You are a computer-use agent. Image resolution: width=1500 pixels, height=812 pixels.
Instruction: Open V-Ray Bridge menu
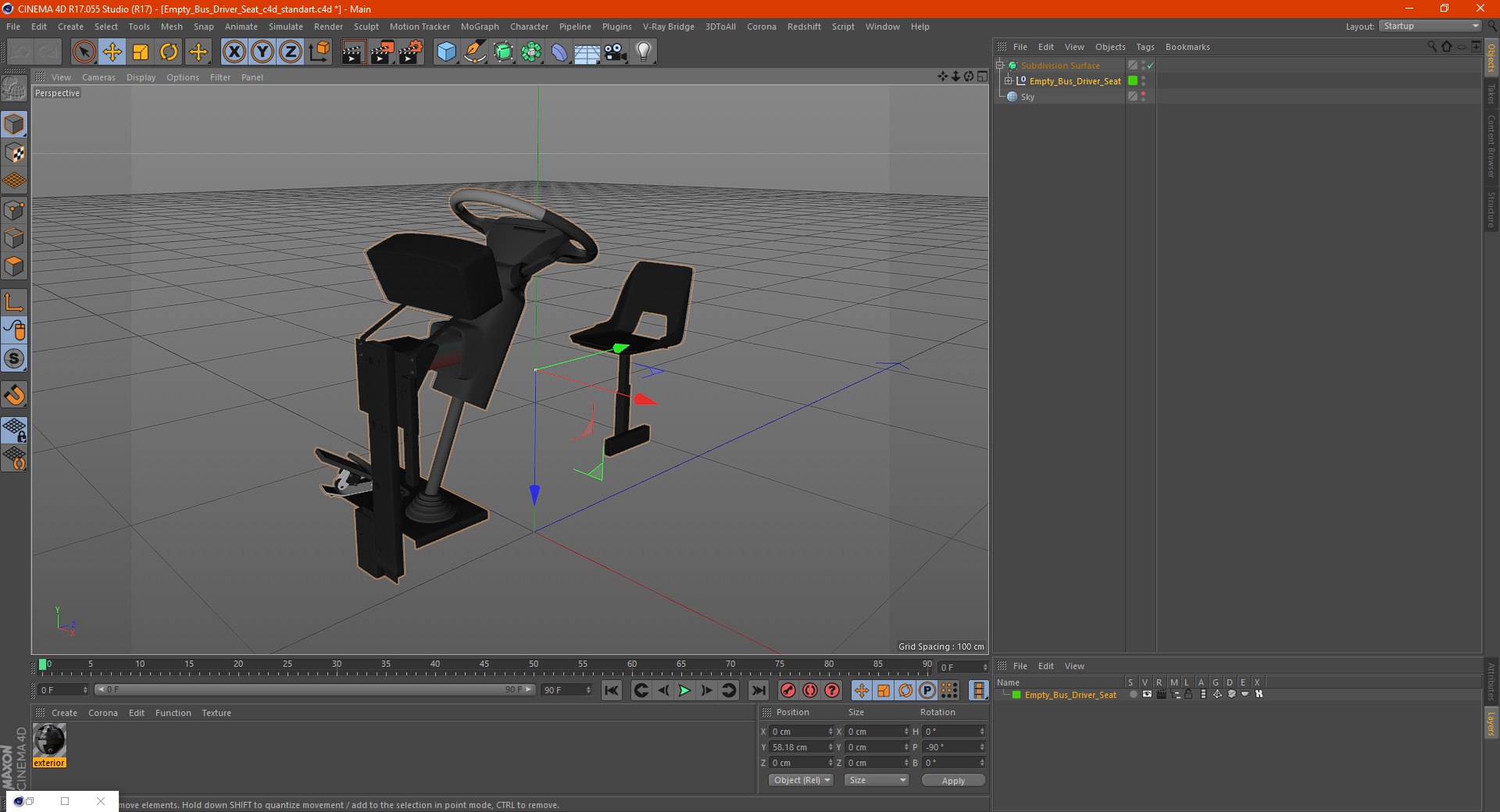pyautogui.click(x=668, y=27)
